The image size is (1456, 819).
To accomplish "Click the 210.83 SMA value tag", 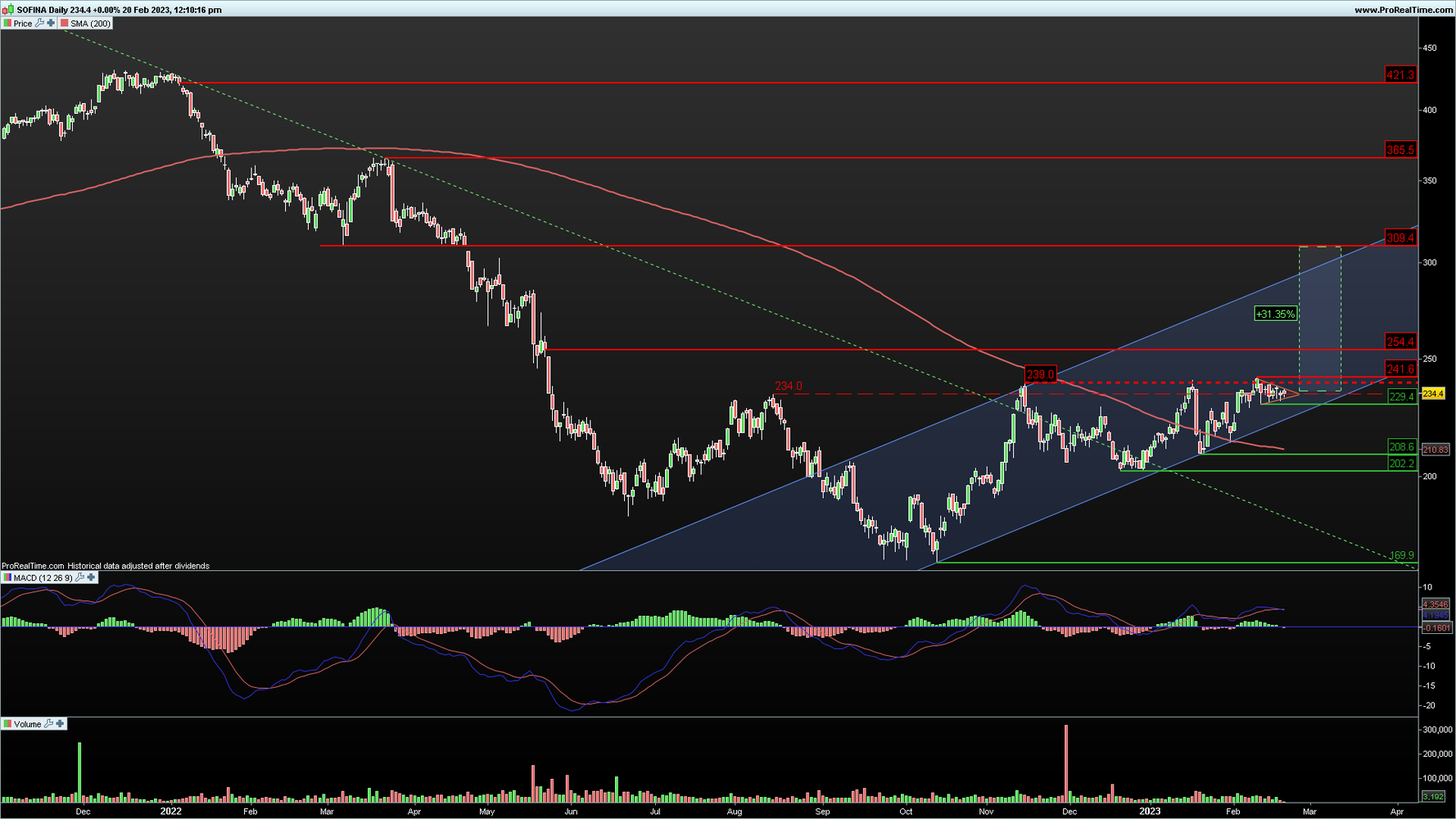I will click(x=1436, y=450).
